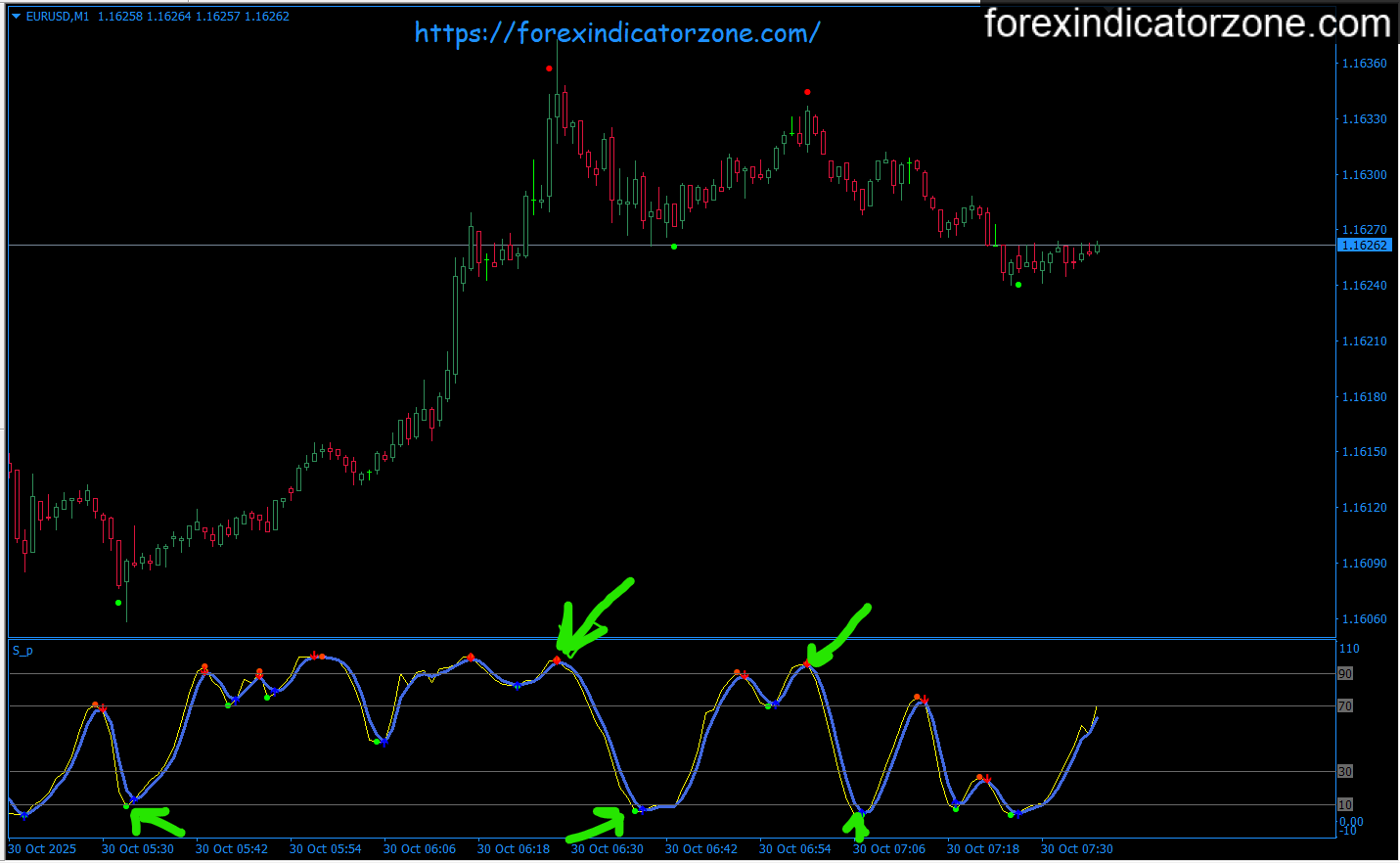Click the 70 level label on indicator scale

click(1345, 706)
